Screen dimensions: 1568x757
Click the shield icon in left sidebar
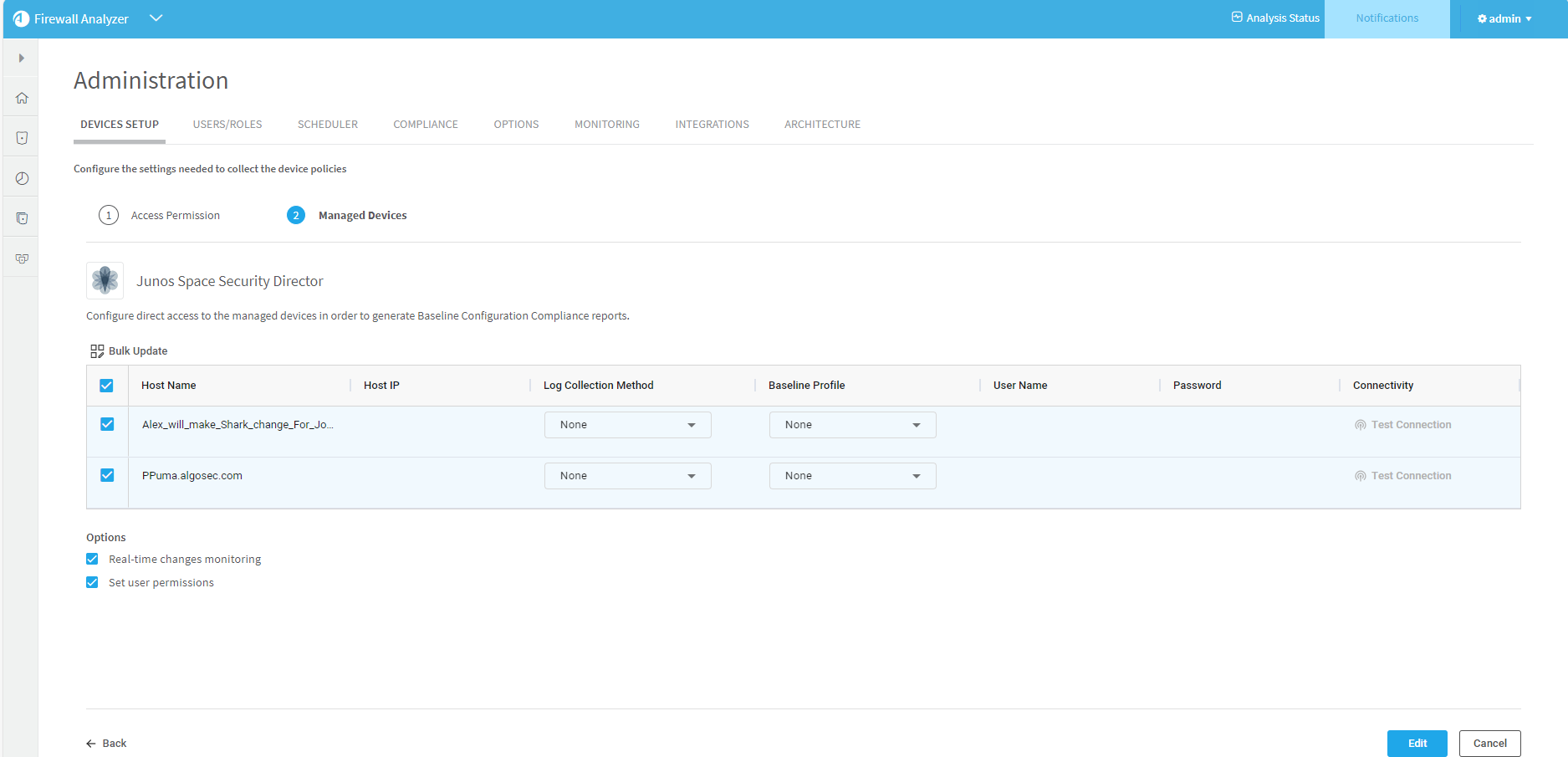click(22, 138)
